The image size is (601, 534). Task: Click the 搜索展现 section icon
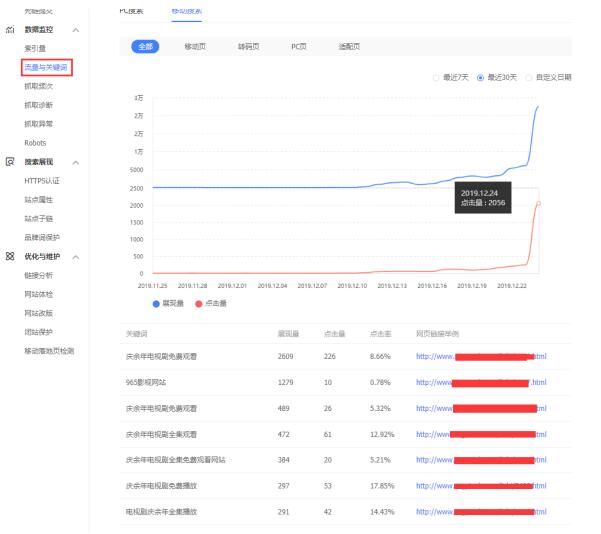pyautogui.click(x=10, y=162)
